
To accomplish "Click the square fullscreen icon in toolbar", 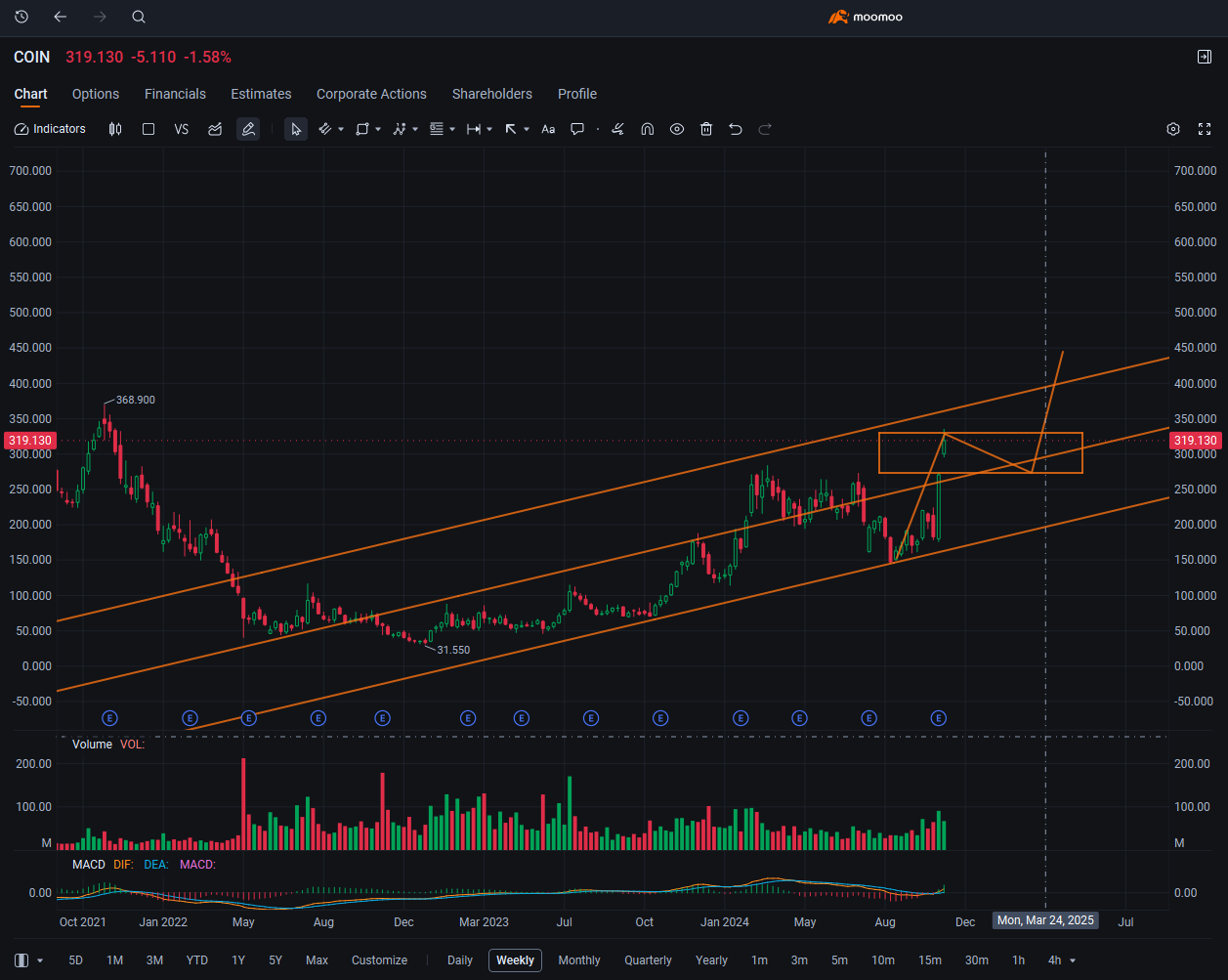I will [x=148, y=129].
